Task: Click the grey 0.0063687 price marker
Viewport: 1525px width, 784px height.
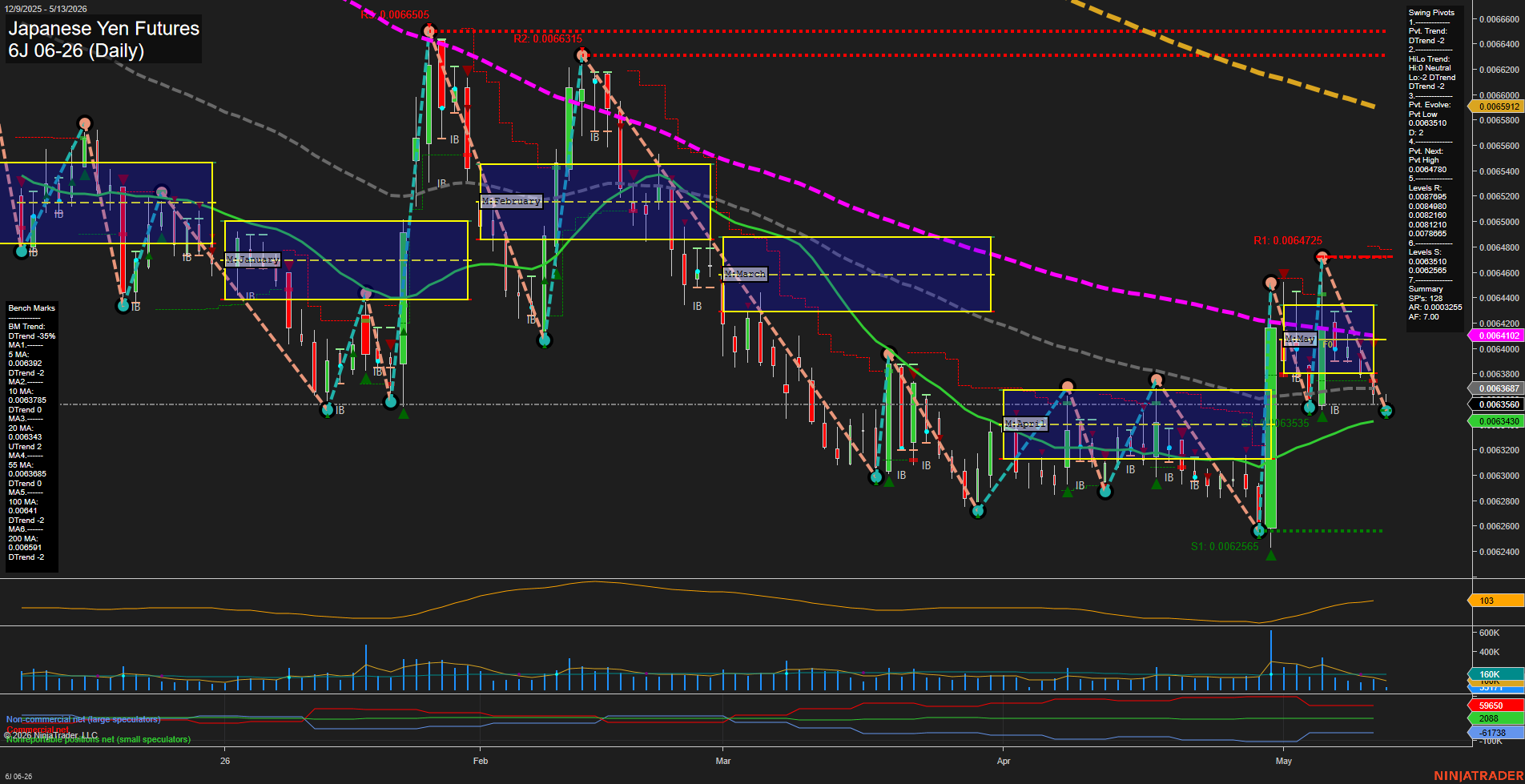Action: [1498, 388]
